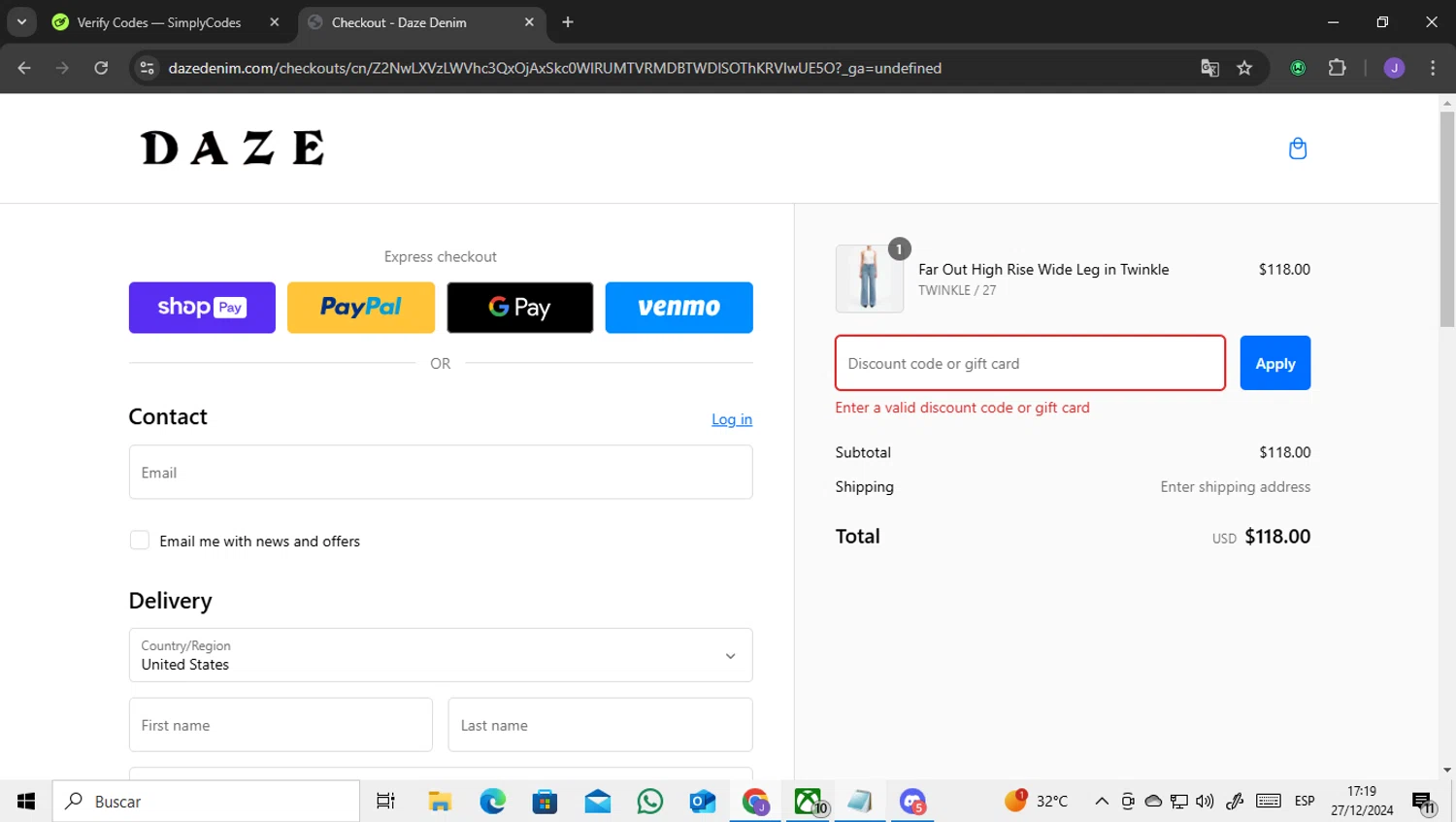Bookmark this page with the star icon
1456x822 pixels.
pyautogui.click(x=1244, y=68)
